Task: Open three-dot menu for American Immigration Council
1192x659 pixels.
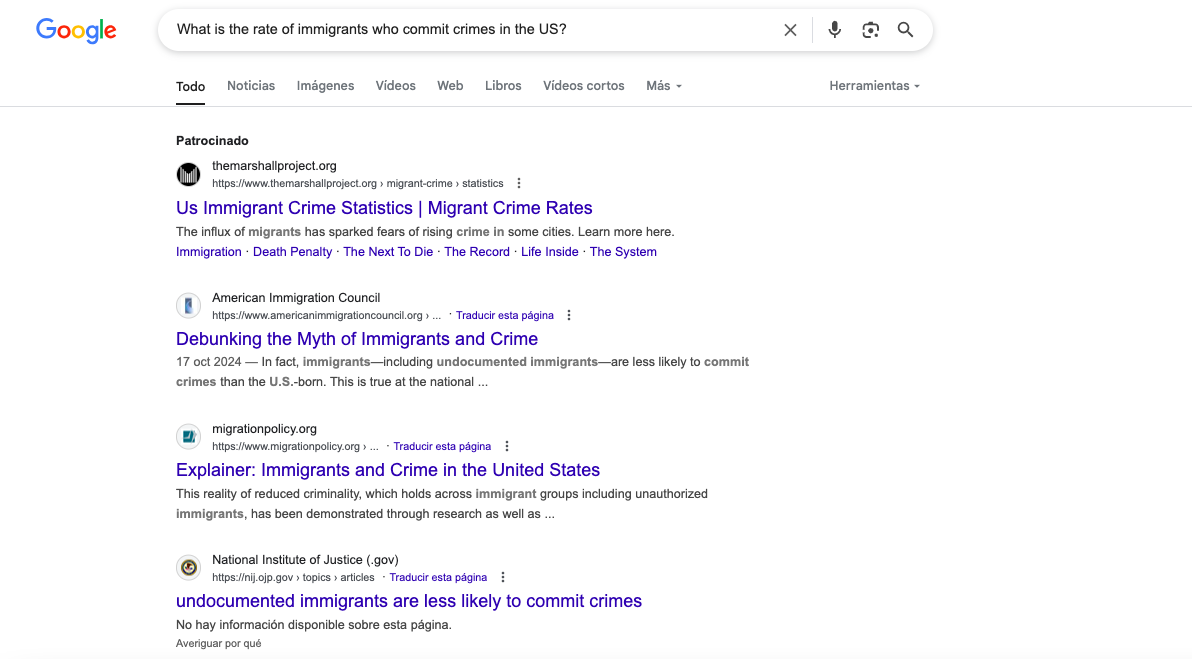Action: (569, 315)
